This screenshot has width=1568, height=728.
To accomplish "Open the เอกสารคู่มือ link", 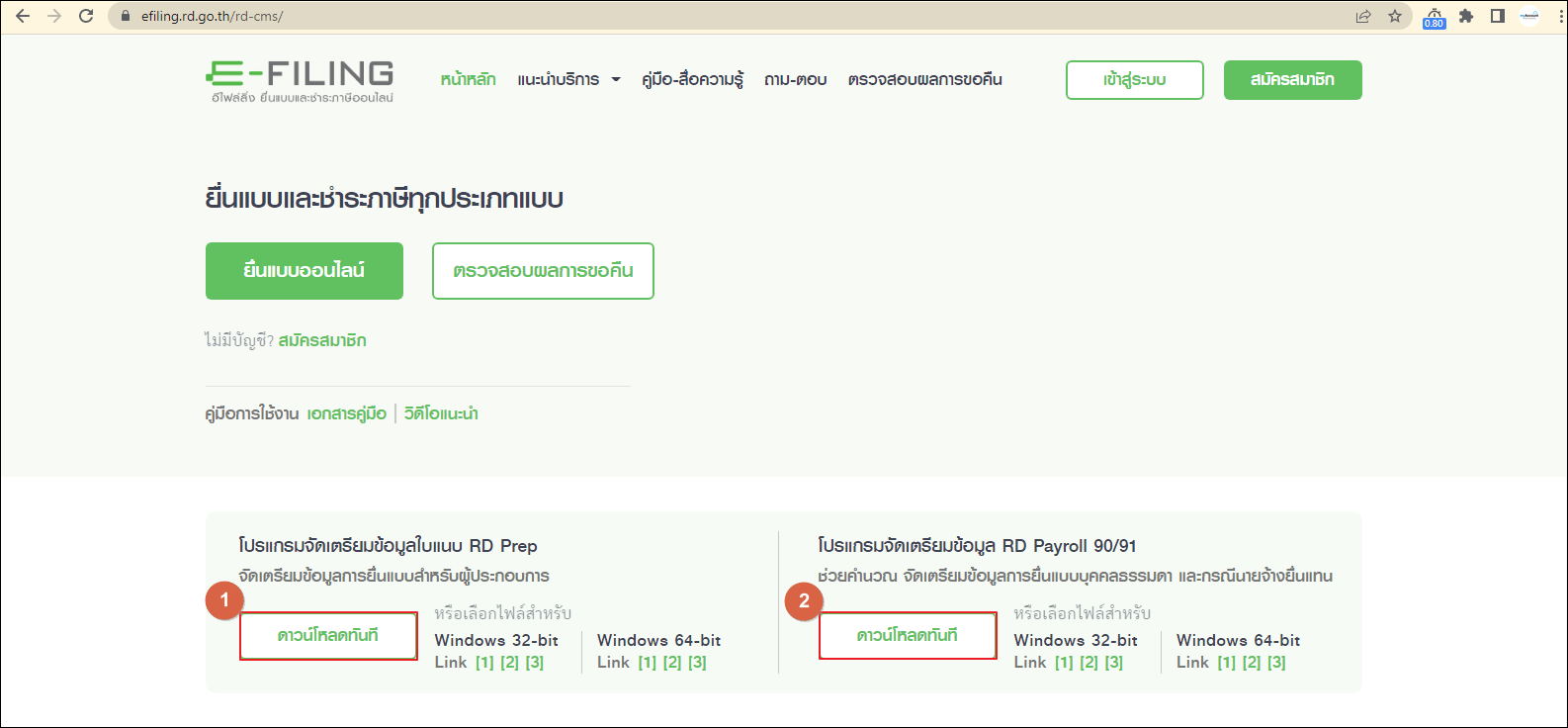I will tap(347, 413).
